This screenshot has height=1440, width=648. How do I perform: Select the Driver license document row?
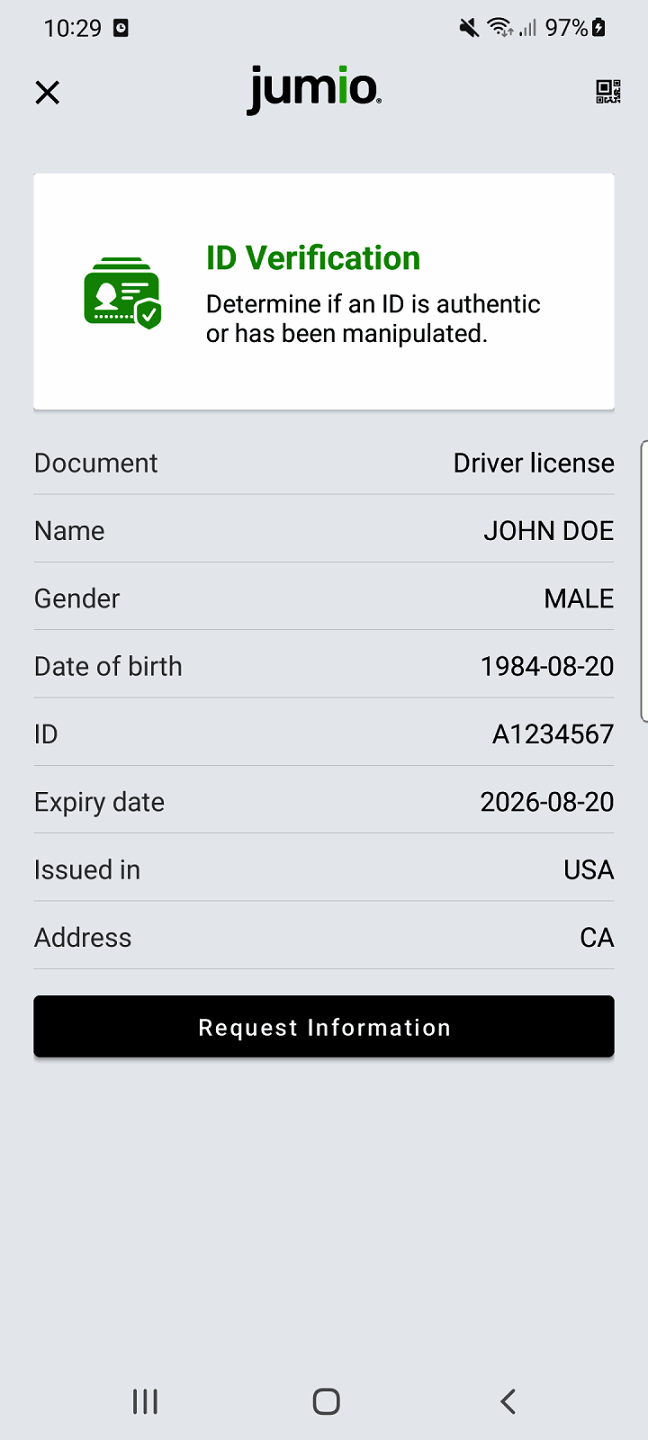point(324,462)
